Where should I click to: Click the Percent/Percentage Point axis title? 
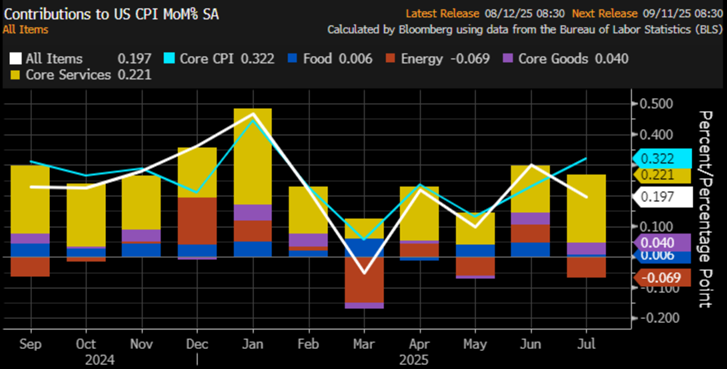[x=705, y=209]
